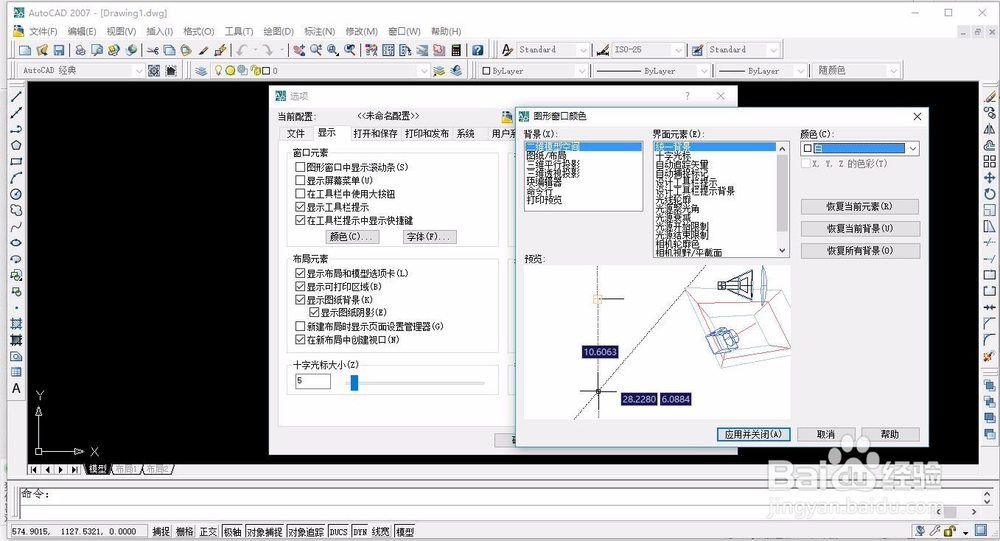Viewport: 1000px width, 541px height.
Task: Click the Plot Preview icon
Action: click(97, 50)
